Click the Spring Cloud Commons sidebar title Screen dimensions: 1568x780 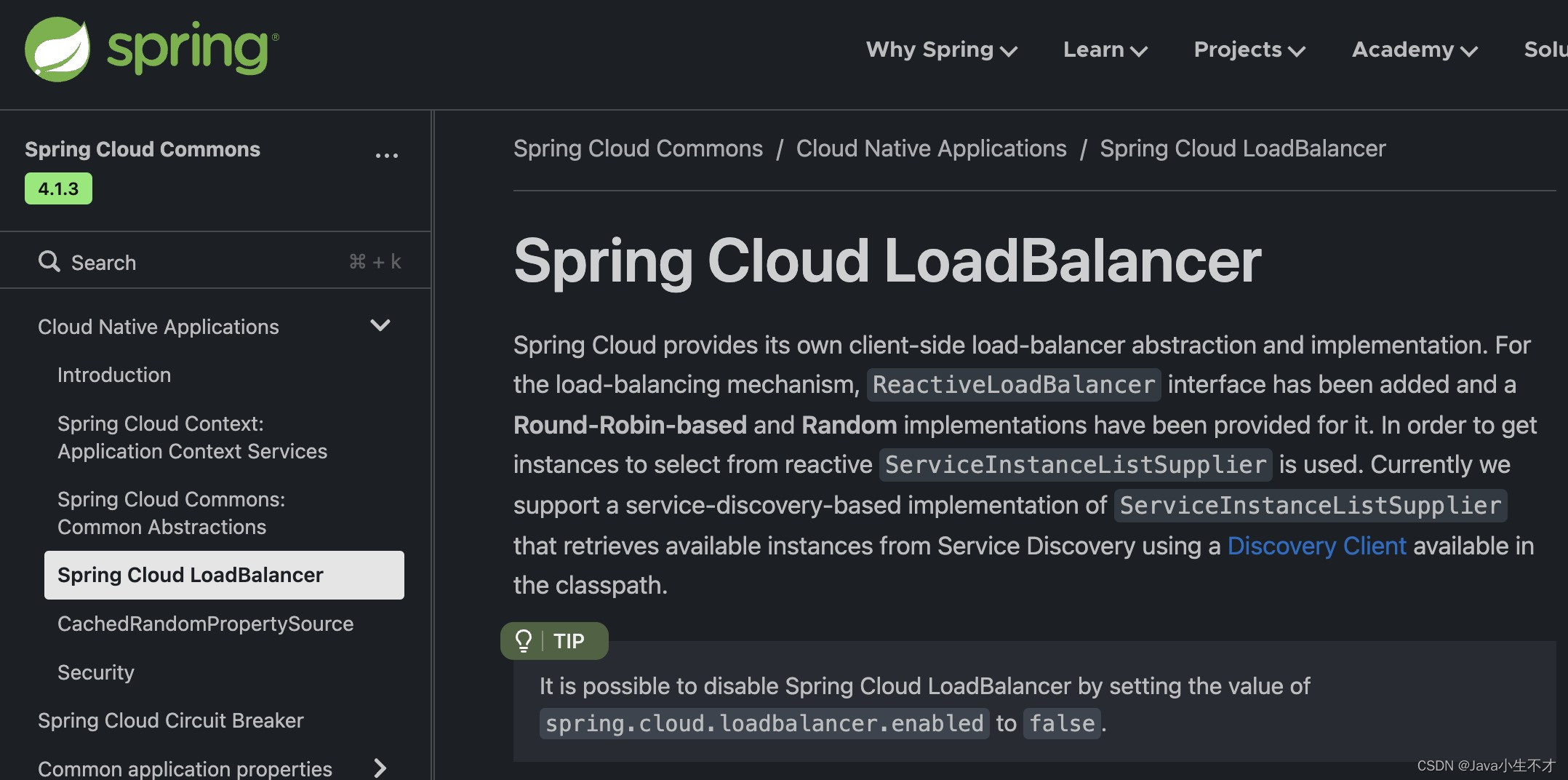pyautogui.click(x=143, y=149)
